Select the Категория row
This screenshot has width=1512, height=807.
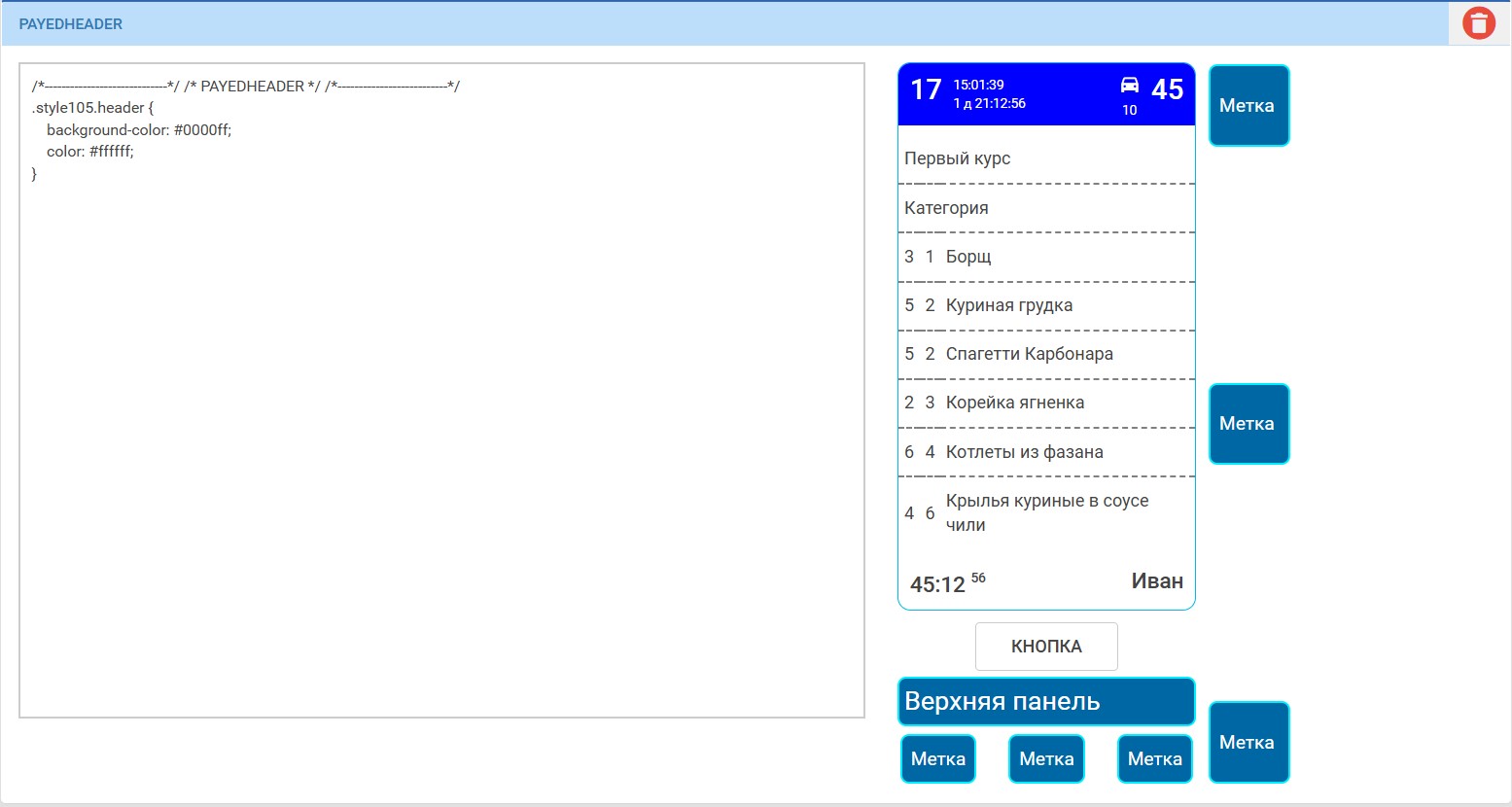1045,208
